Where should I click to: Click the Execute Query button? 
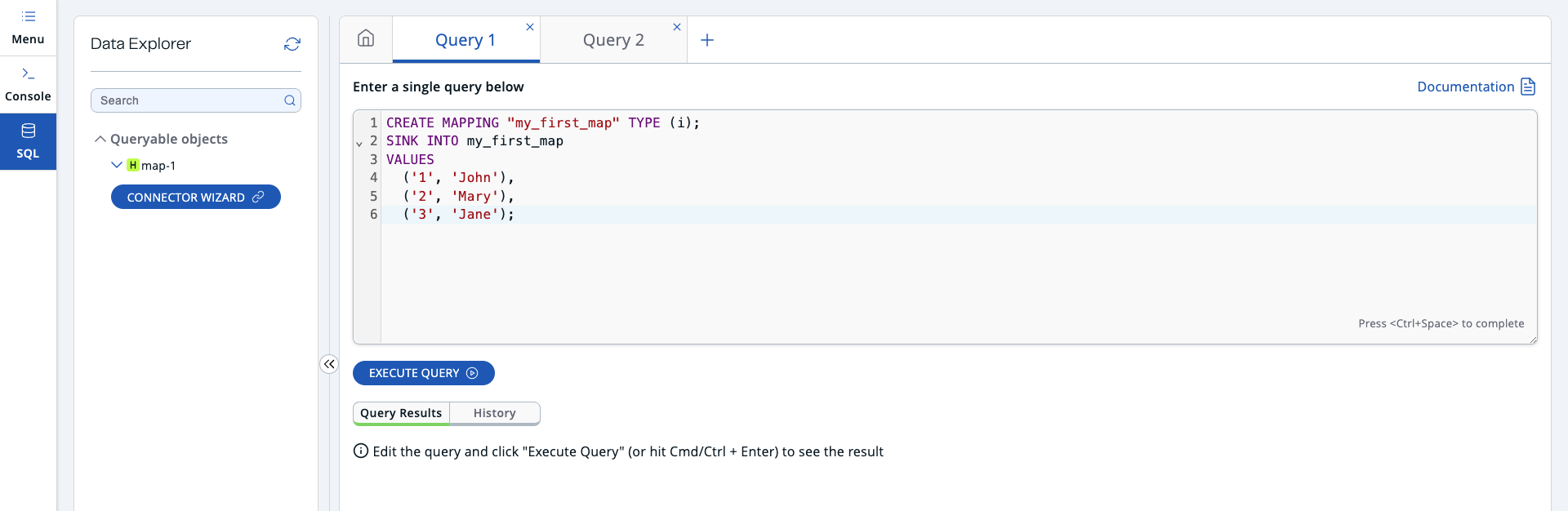coord(423,373)
